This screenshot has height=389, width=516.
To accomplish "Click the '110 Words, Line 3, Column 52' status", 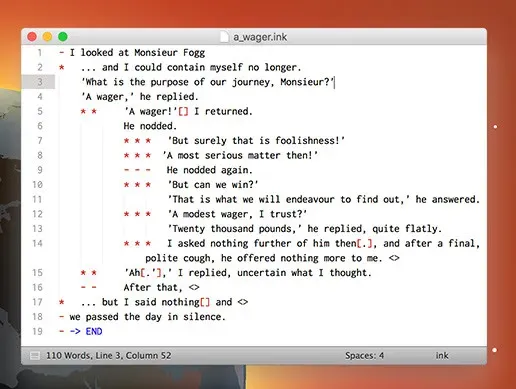I will click(109, 356).
